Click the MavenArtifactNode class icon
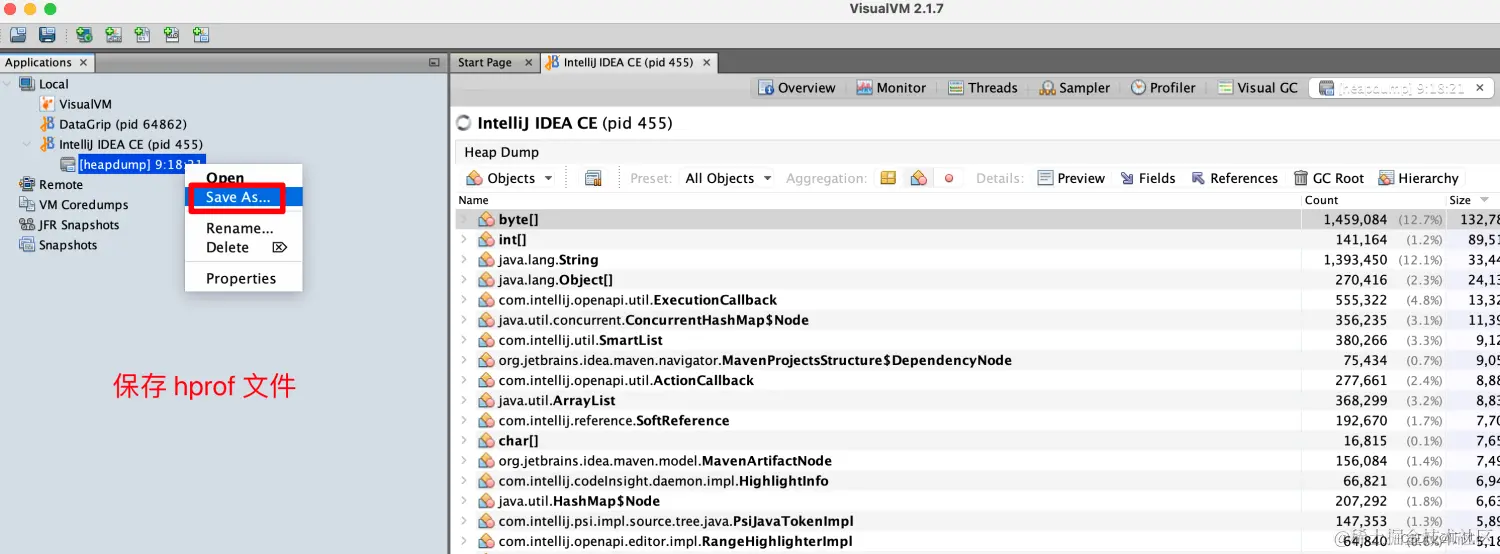Screen dimensions: 1500x554 pyautogui.click(x=486, y=460)
